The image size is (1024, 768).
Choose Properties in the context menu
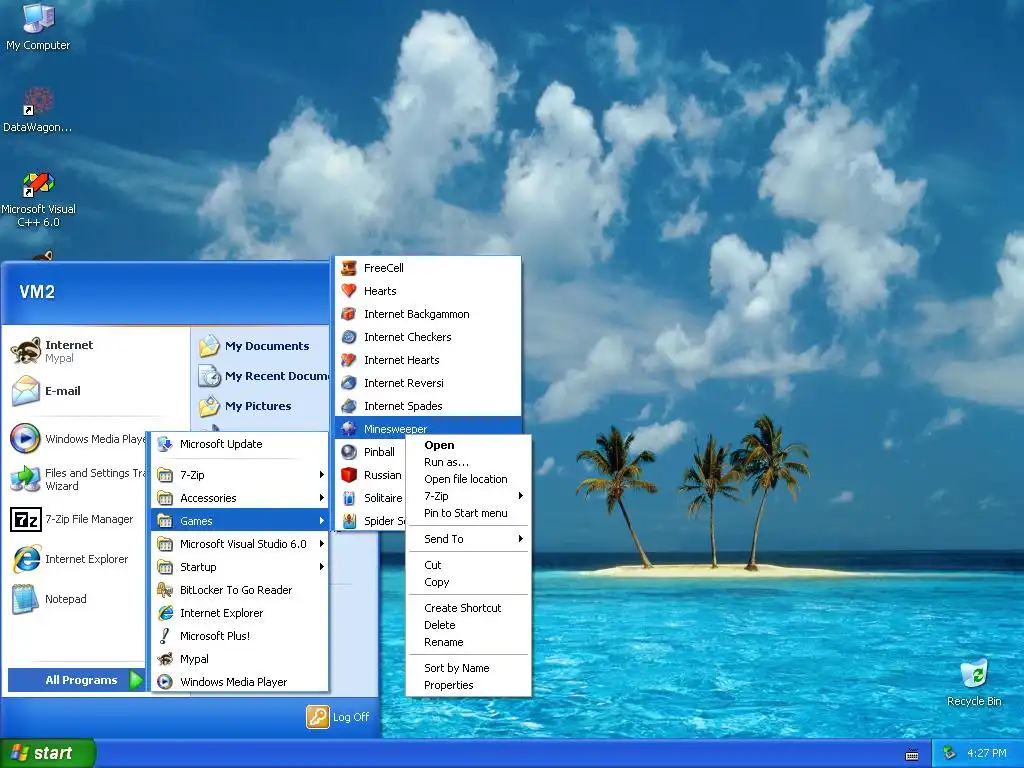coord(468,685)
